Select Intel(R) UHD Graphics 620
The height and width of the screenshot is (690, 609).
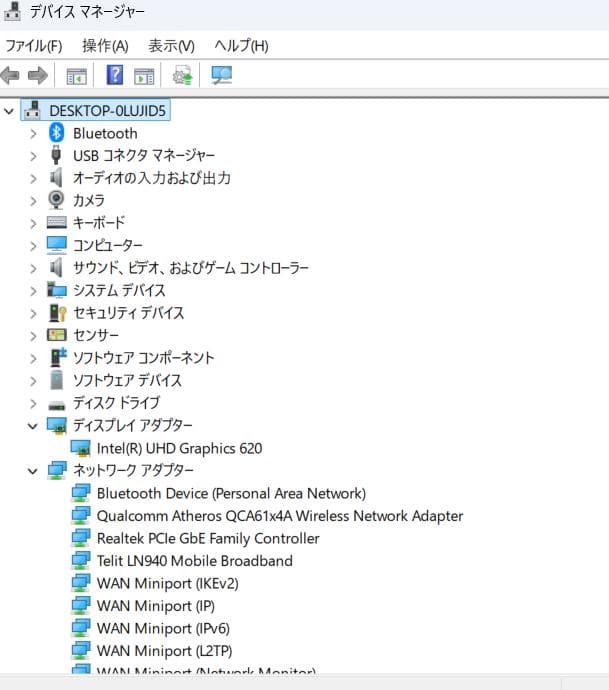tap(180, 448)
